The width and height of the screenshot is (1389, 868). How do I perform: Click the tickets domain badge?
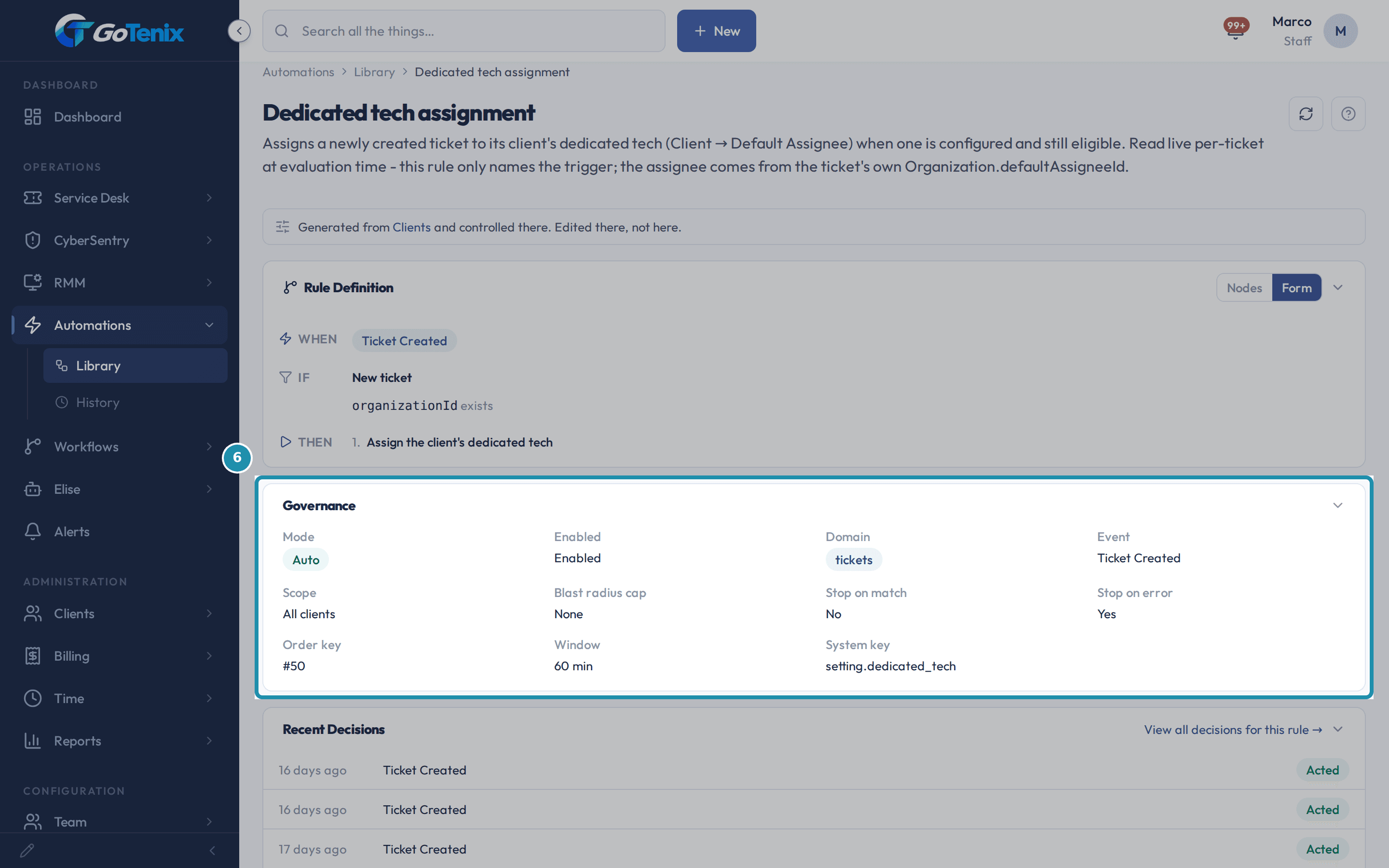(x=854, y=560)
